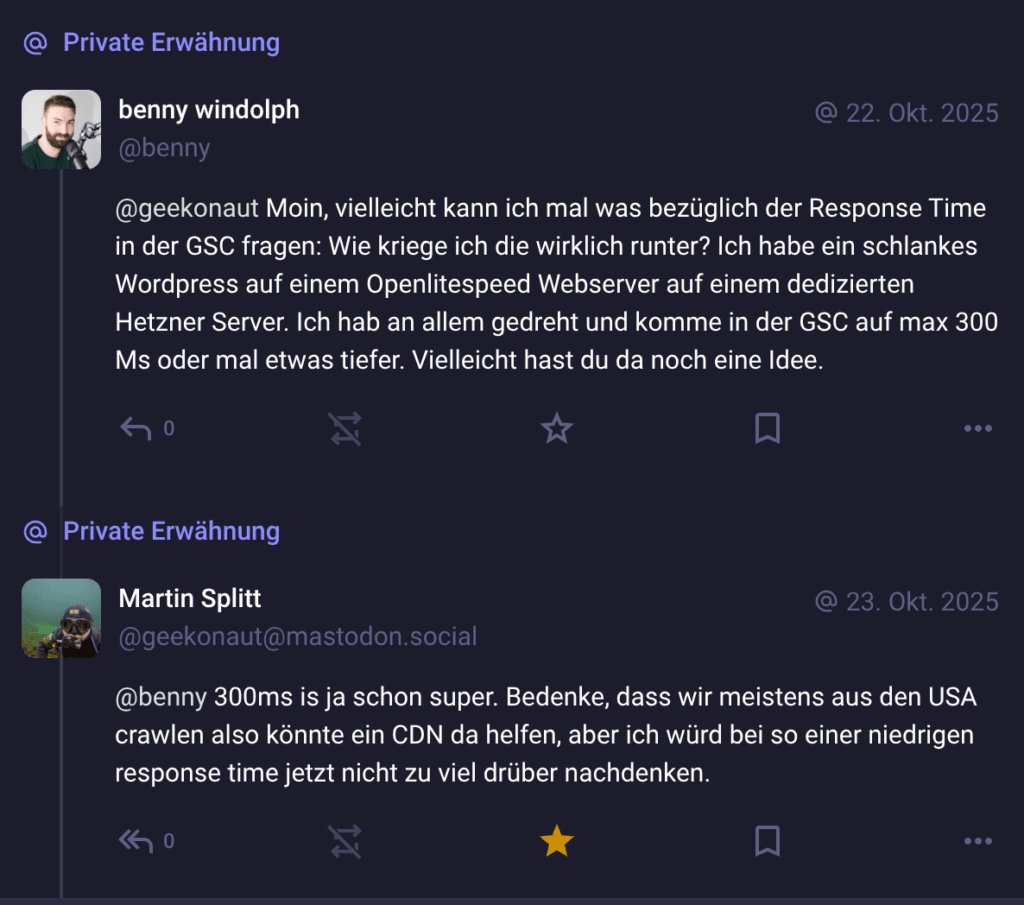Image resolution: width=1024 pixels, height=905 pixels.
Task: Open the 22. Okt. 2025 timestamp
Action: pyautogui.click(x=921, y=113)
